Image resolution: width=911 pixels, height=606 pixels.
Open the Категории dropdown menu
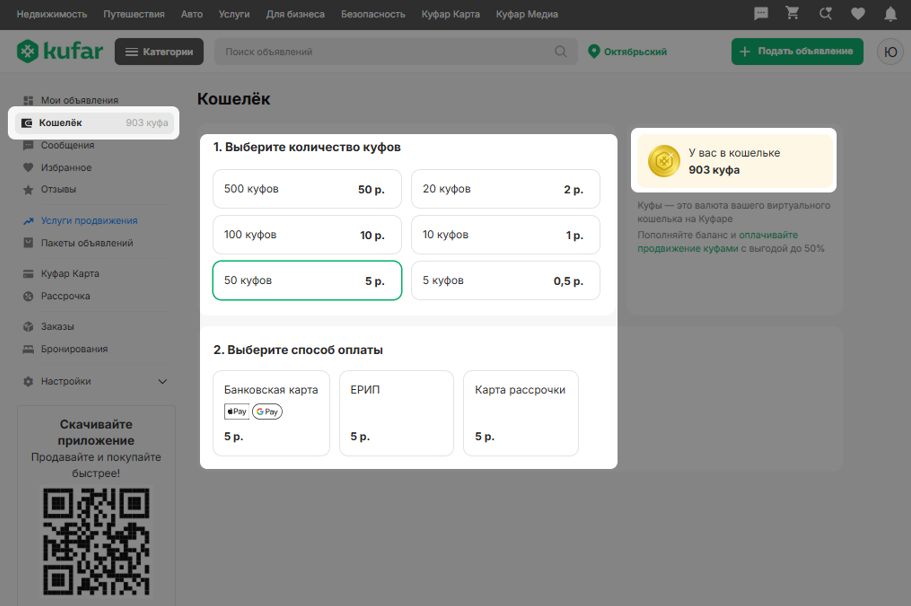click(159, 52)
